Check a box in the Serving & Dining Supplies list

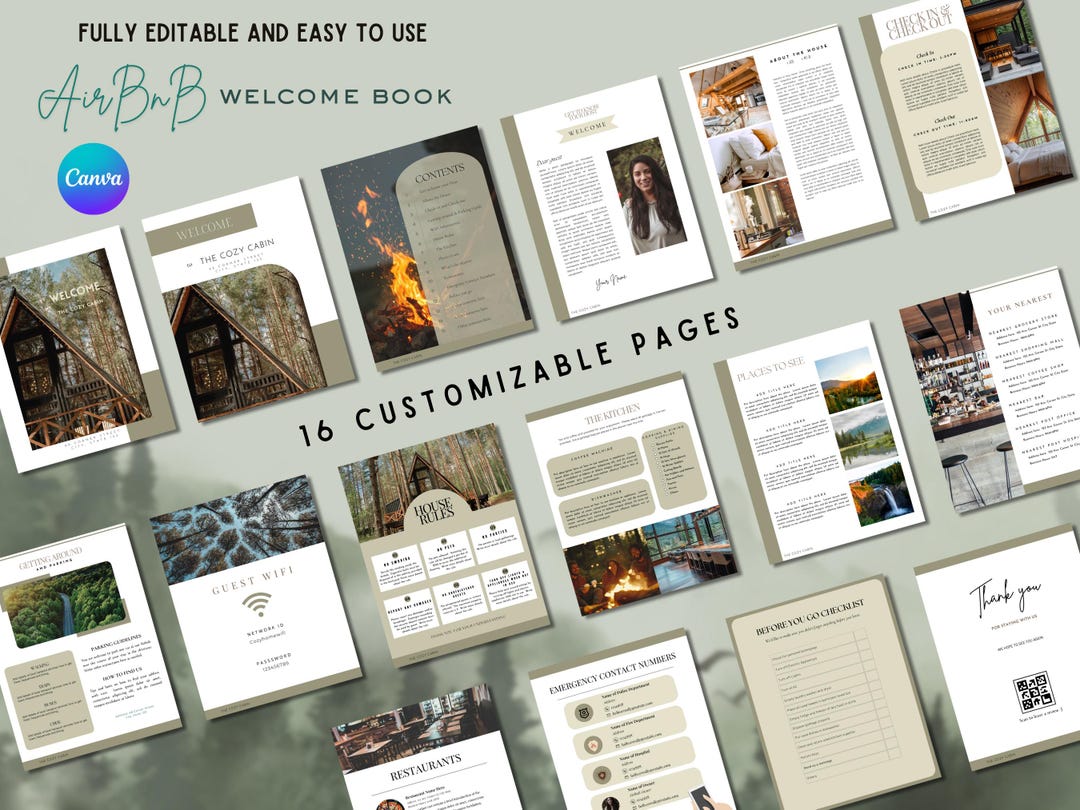click(x=654, y=445)
